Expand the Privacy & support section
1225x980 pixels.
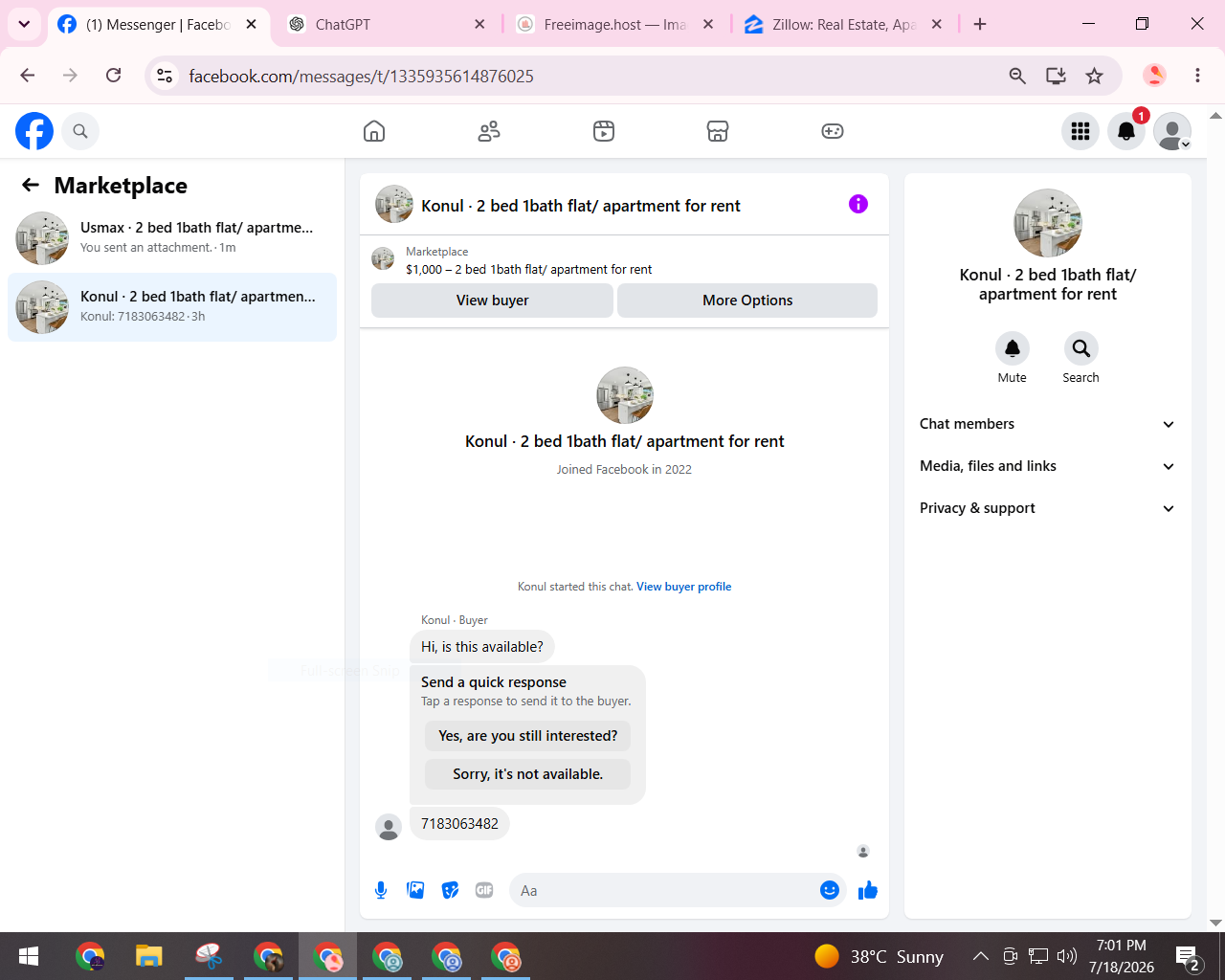(x=1048, y=508)
